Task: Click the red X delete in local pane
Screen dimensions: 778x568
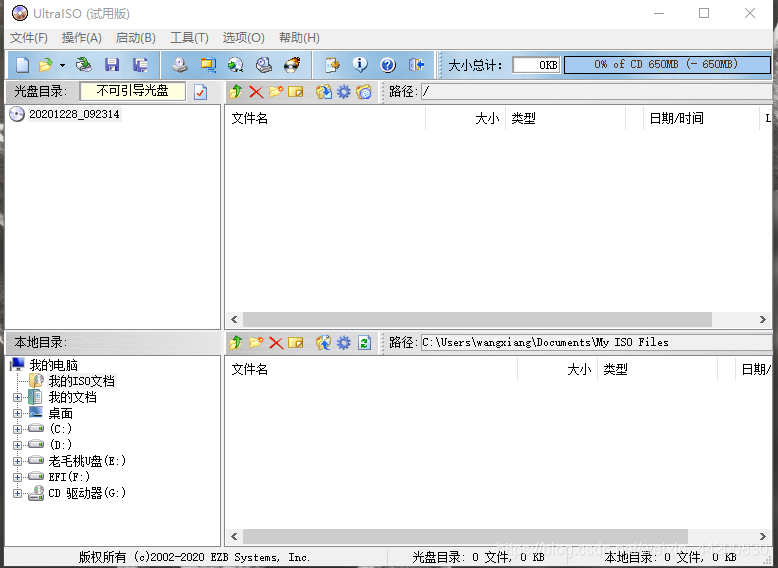Action: (x=276, y=343)
